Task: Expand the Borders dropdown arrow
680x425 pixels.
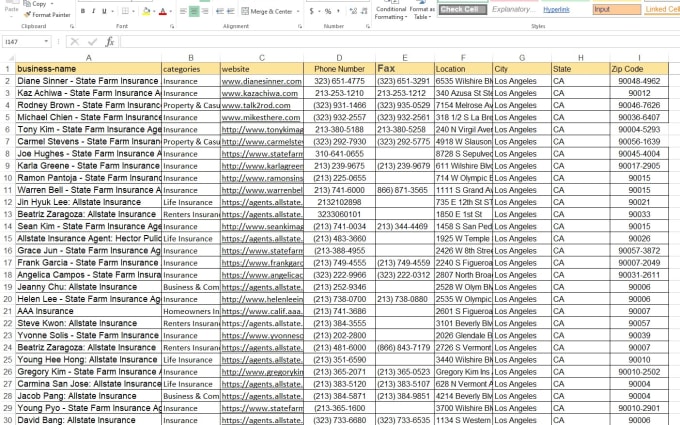Action: pyautogui.click(x=133, y=11)
